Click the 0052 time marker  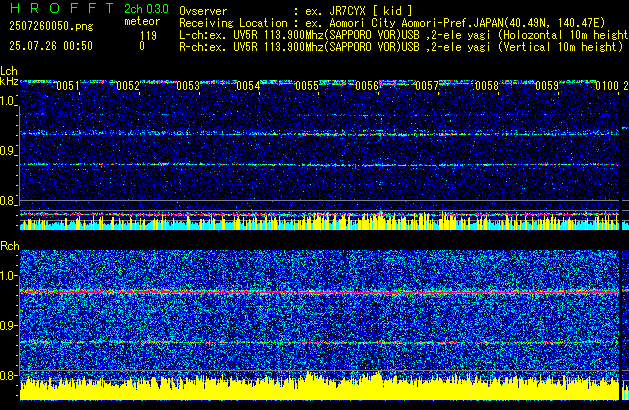coord(128,86)
